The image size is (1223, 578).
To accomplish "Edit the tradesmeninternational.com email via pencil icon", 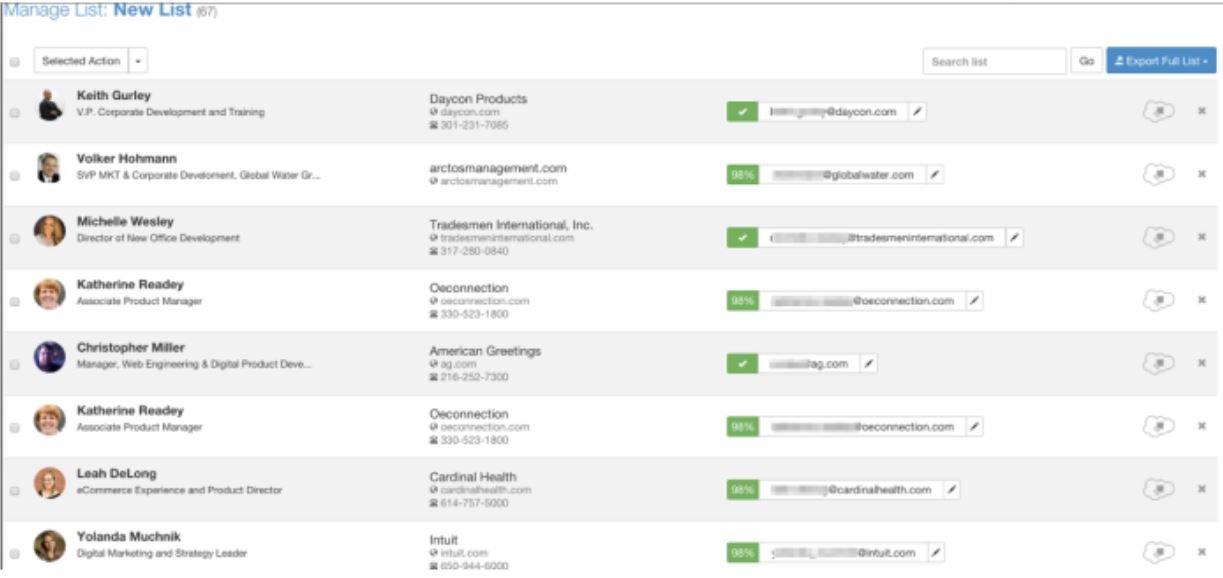I will tap(1014, 238).
